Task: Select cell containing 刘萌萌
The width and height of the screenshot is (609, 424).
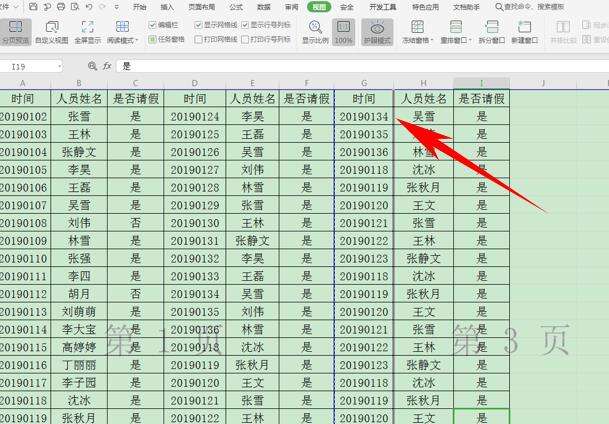Action: [79, 312]
